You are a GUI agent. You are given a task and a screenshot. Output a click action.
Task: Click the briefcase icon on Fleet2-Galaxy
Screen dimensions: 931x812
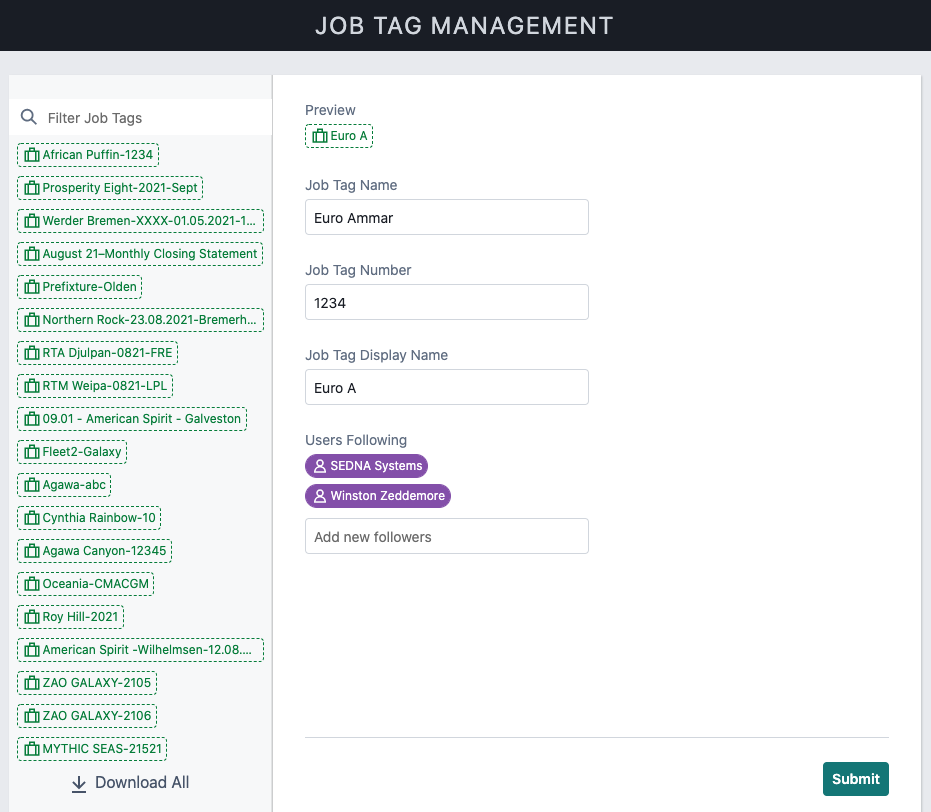point(31,452)
